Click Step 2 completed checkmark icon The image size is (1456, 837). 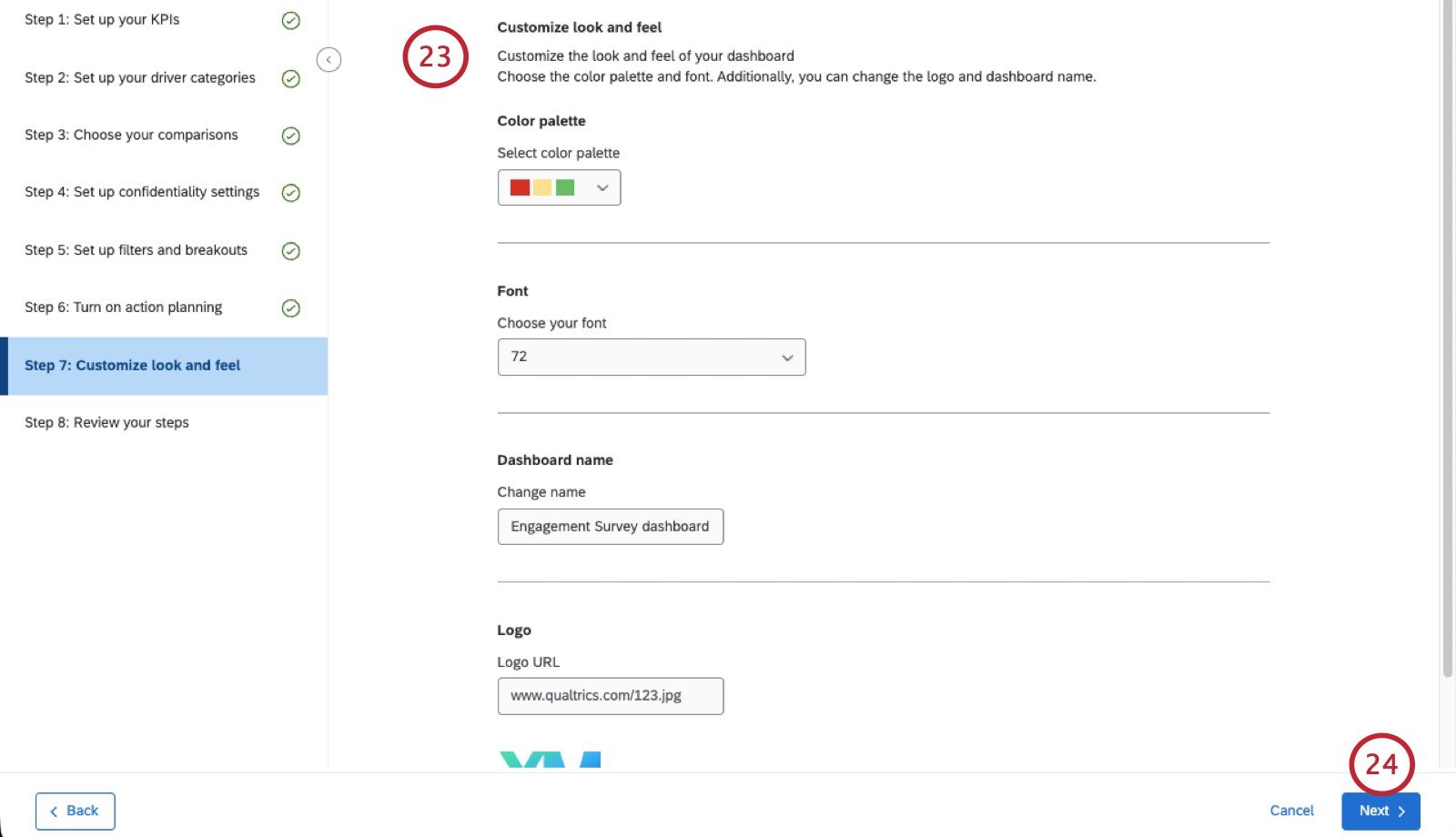(x=291, y=79)
